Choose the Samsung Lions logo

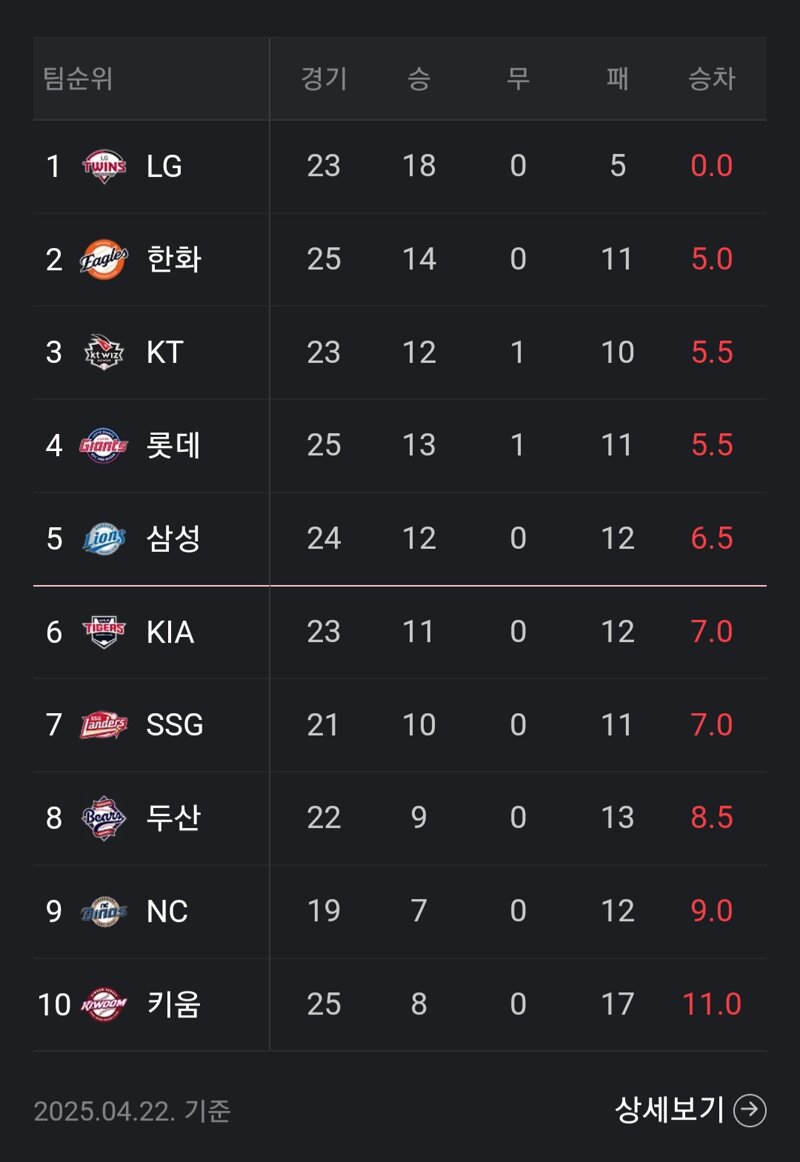[x=104, y=539]
